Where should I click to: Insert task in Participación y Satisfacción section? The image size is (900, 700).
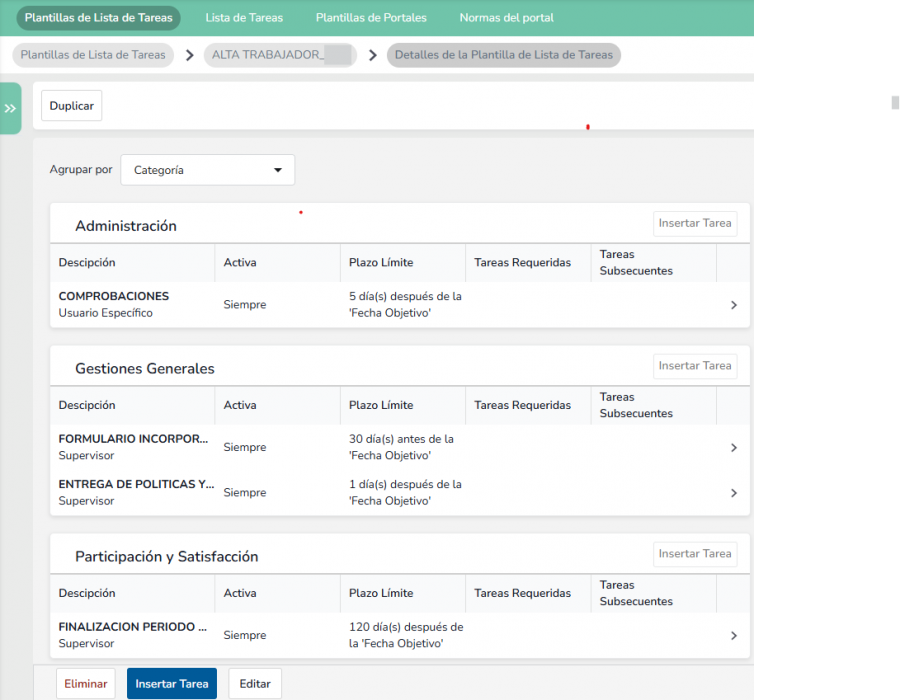click(695, 554)
